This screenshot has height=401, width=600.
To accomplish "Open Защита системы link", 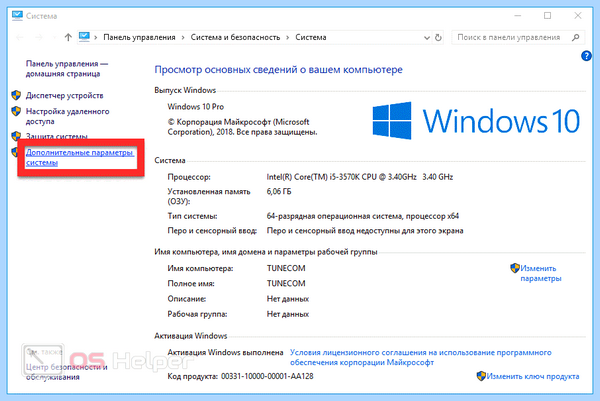I will coord(57,136).
